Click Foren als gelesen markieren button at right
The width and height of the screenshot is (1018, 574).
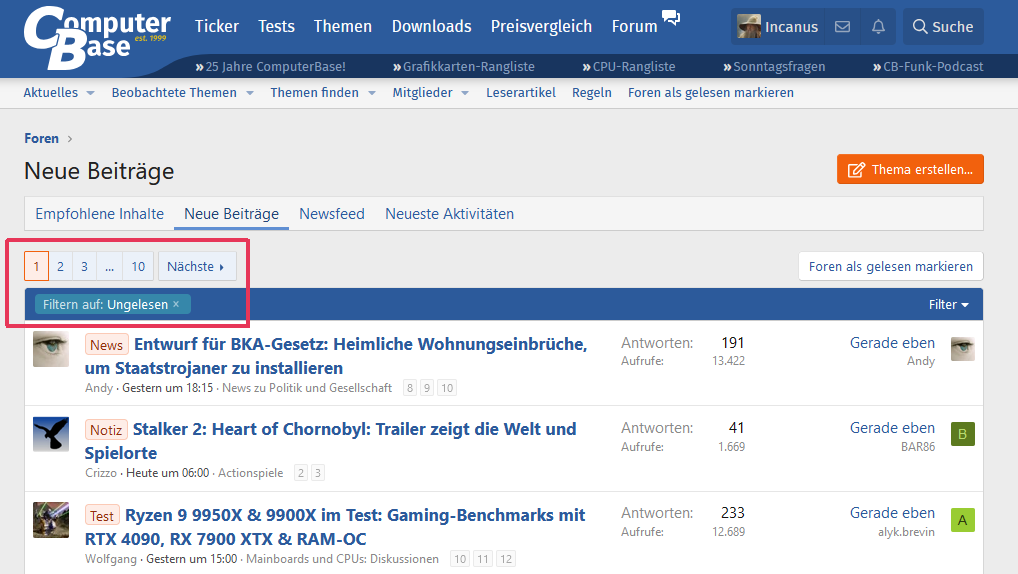[x=891, y=266]
